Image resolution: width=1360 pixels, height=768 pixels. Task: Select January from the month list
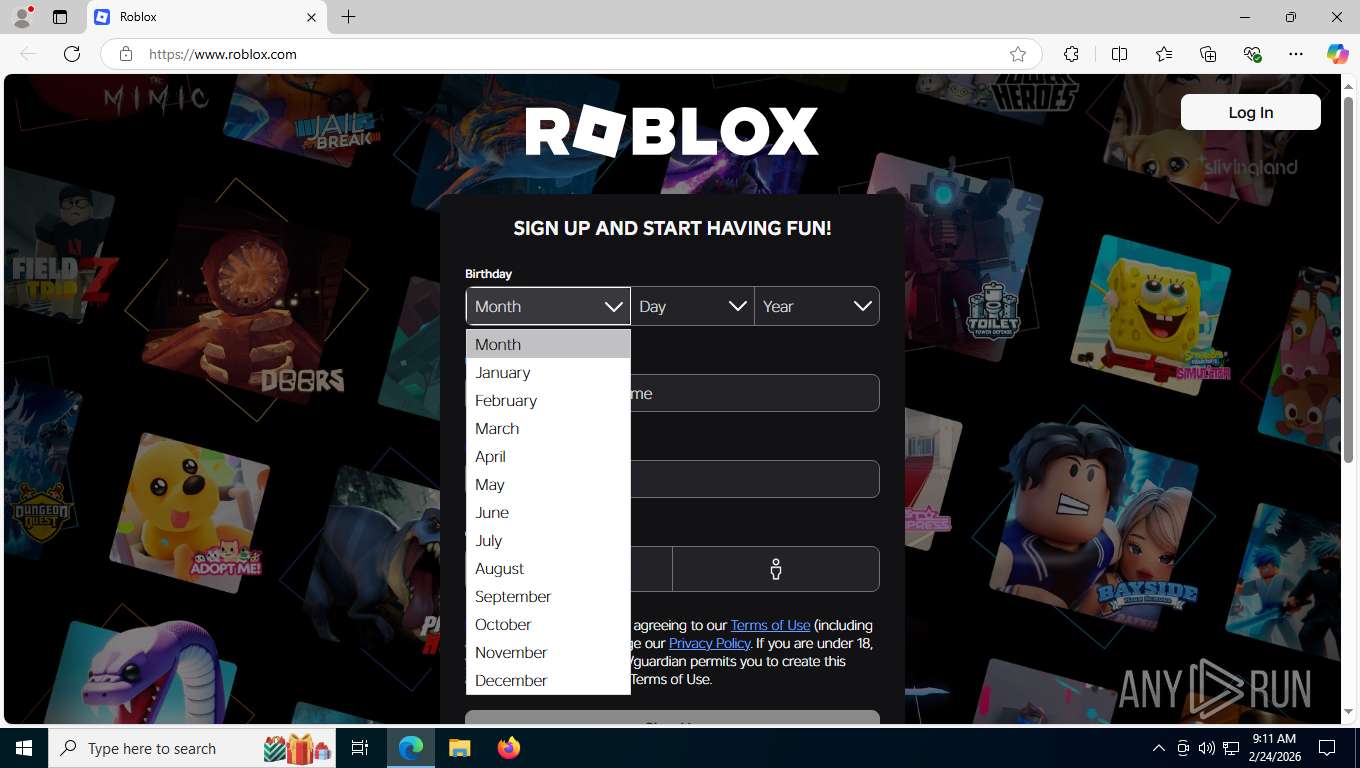point(548,372)
